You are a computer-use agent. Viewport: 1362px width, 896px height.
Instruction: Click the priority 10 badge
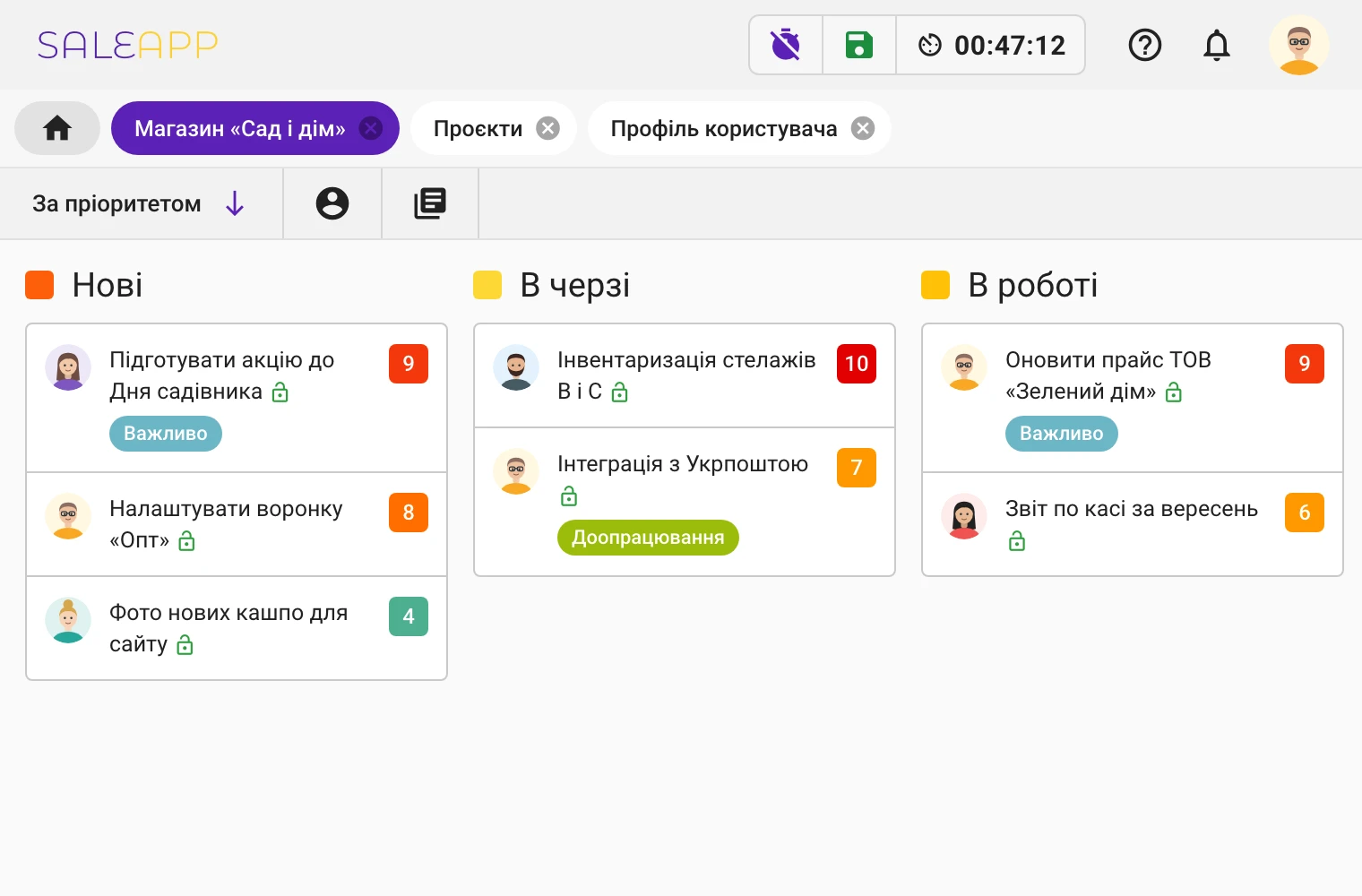(x=857, y=364)
